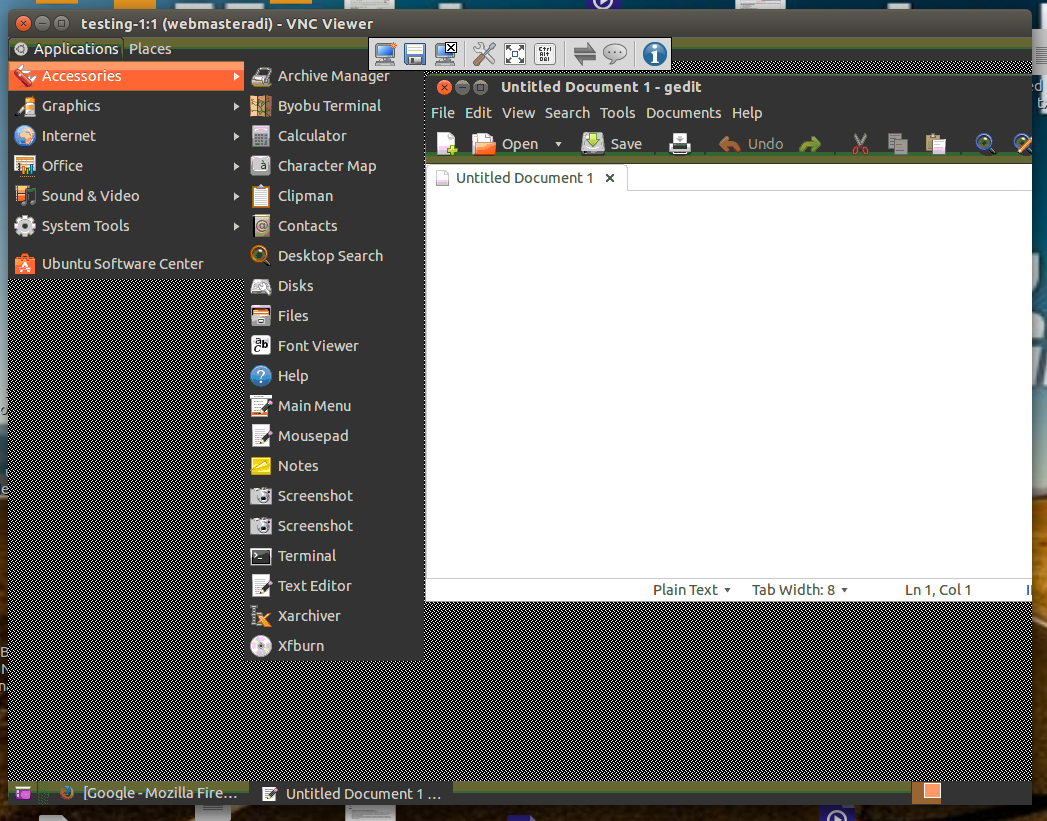The height and width of the screenshot is (821, 1047).
Task: Open gedit Documents menu
Action: pos(683,113)
